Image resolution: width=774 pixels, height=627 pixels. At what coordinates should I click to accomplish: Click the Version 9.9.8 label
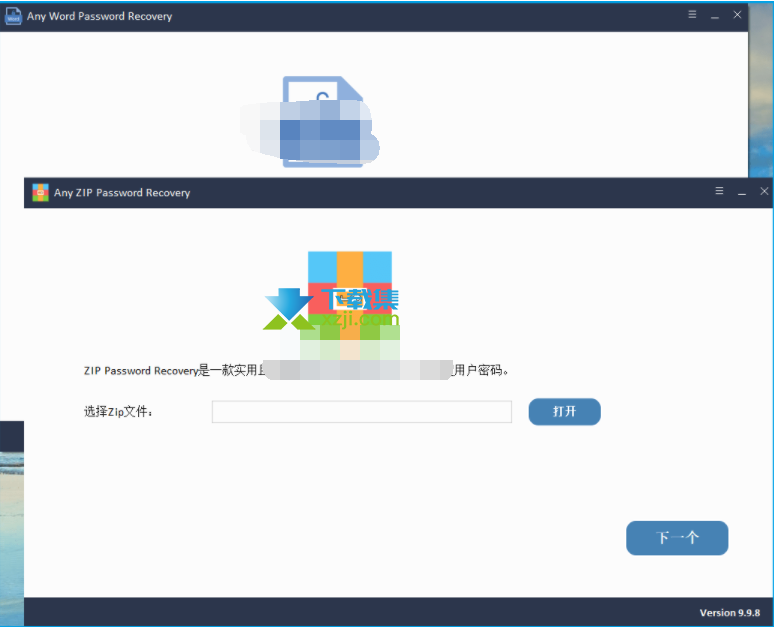coord(730,613)
